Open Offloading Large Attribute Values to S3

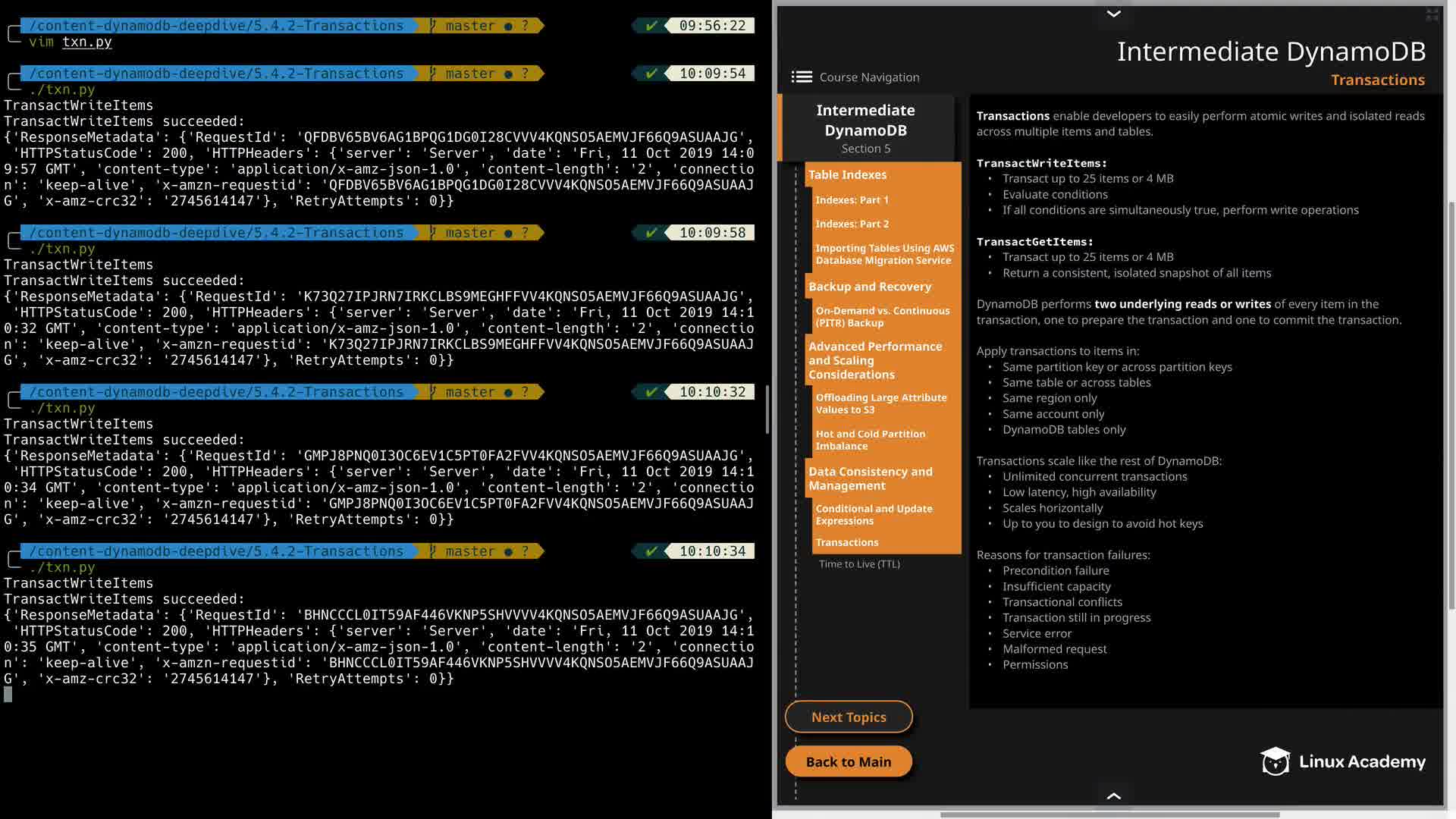(x=880, y=403)
